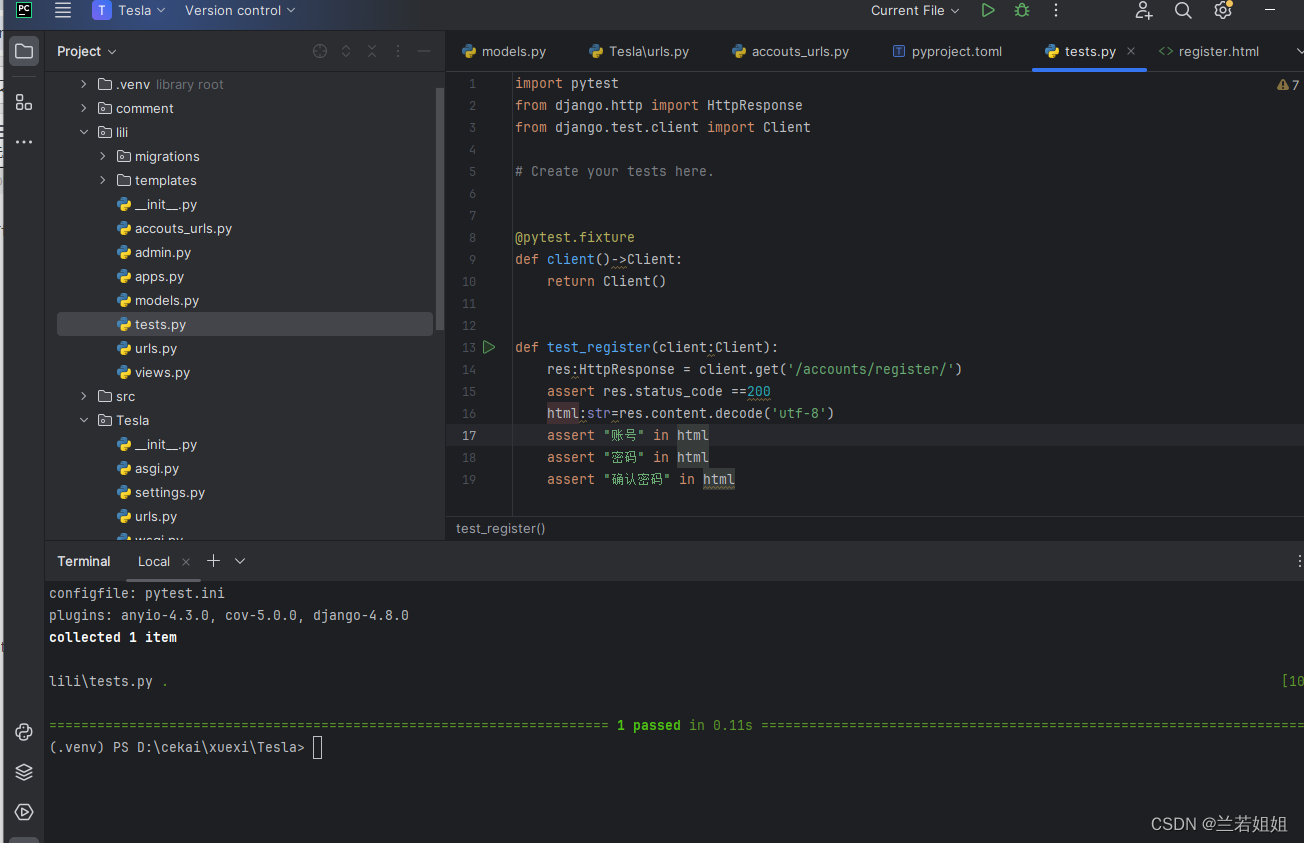Image resolution: width=1304 pixels, height=843 pixels.
Task: Select Opened File crosshair icon in Project panel
Action: 320,51
